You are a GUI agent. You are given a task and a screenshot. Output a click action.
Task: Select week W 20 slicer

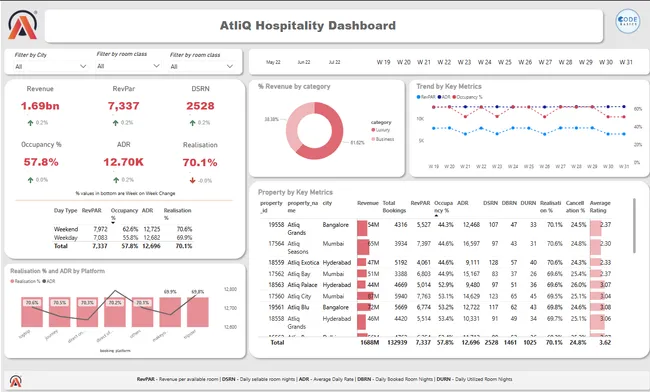click(x=403, y=62)
